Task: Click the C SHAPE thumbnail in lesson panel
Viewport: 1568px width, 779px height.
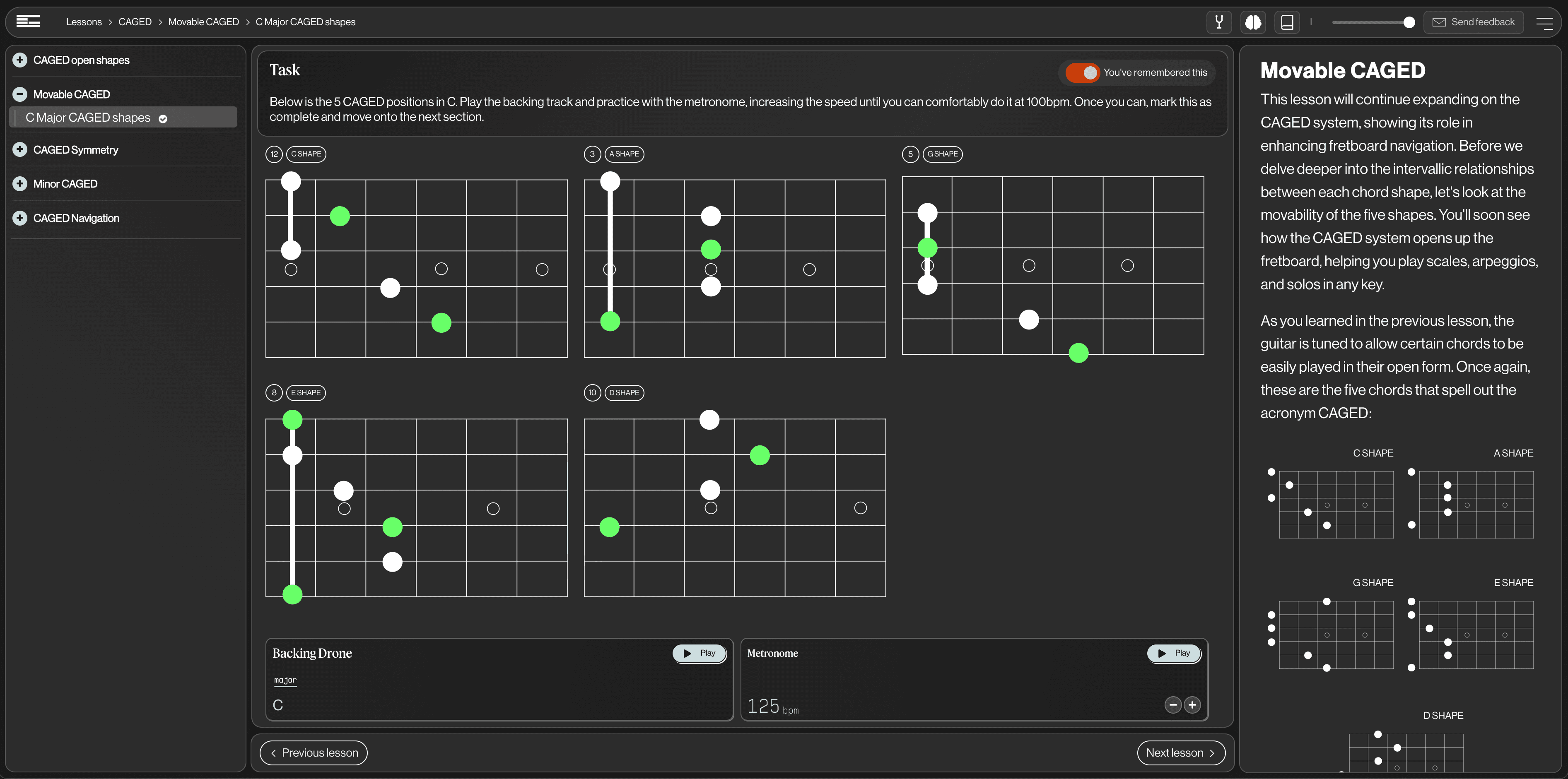Action: 1331,503
